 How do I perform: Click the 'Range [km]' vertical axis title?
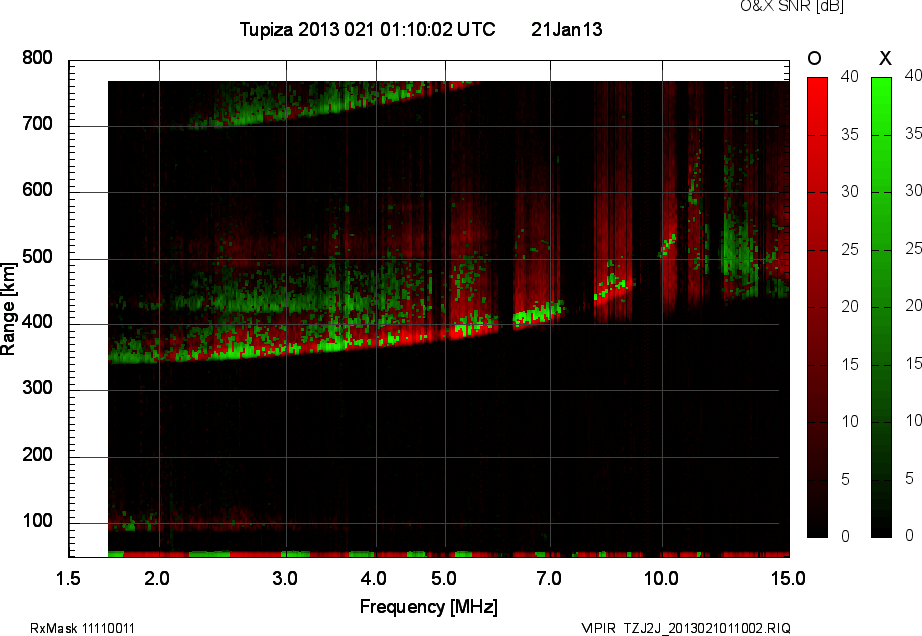8,309
